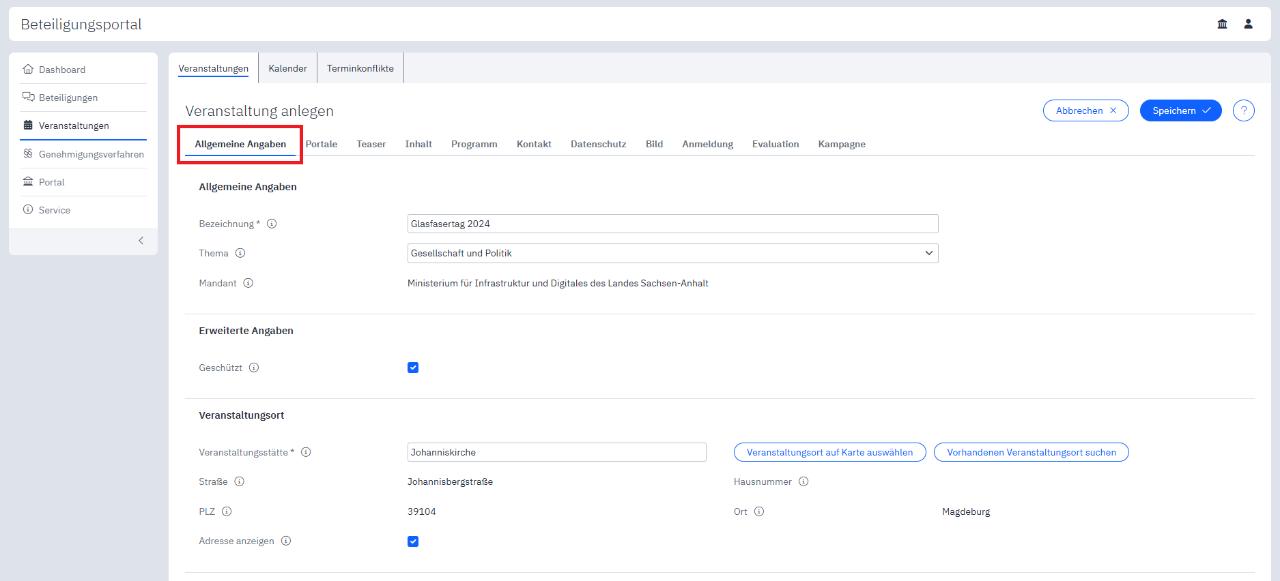Viewport: 1280px width, 581px height.
Task: Select the Allgemeine Angaben tab
Action: 241,144
